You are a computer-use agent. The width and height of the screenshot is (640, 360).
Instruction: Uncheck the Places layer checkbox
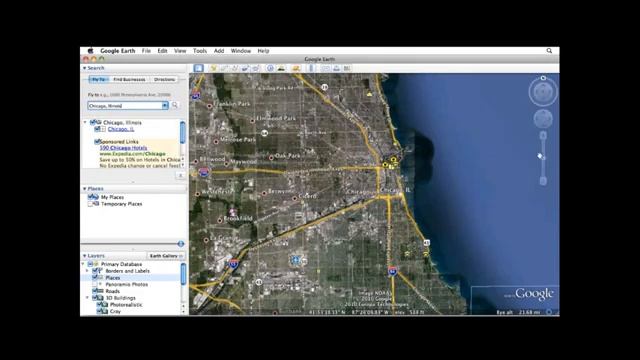click(95, 278)
